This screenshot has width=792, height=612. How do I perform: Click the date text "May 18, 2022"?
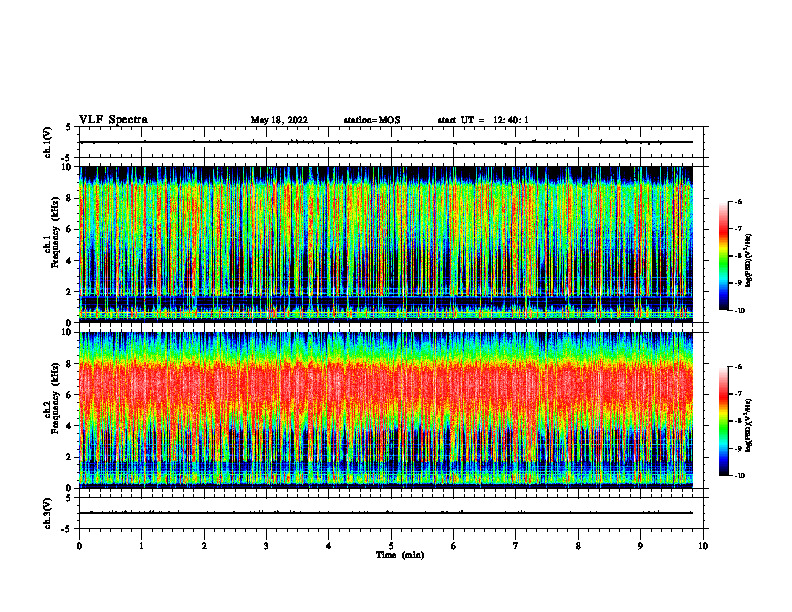[279, 120]
